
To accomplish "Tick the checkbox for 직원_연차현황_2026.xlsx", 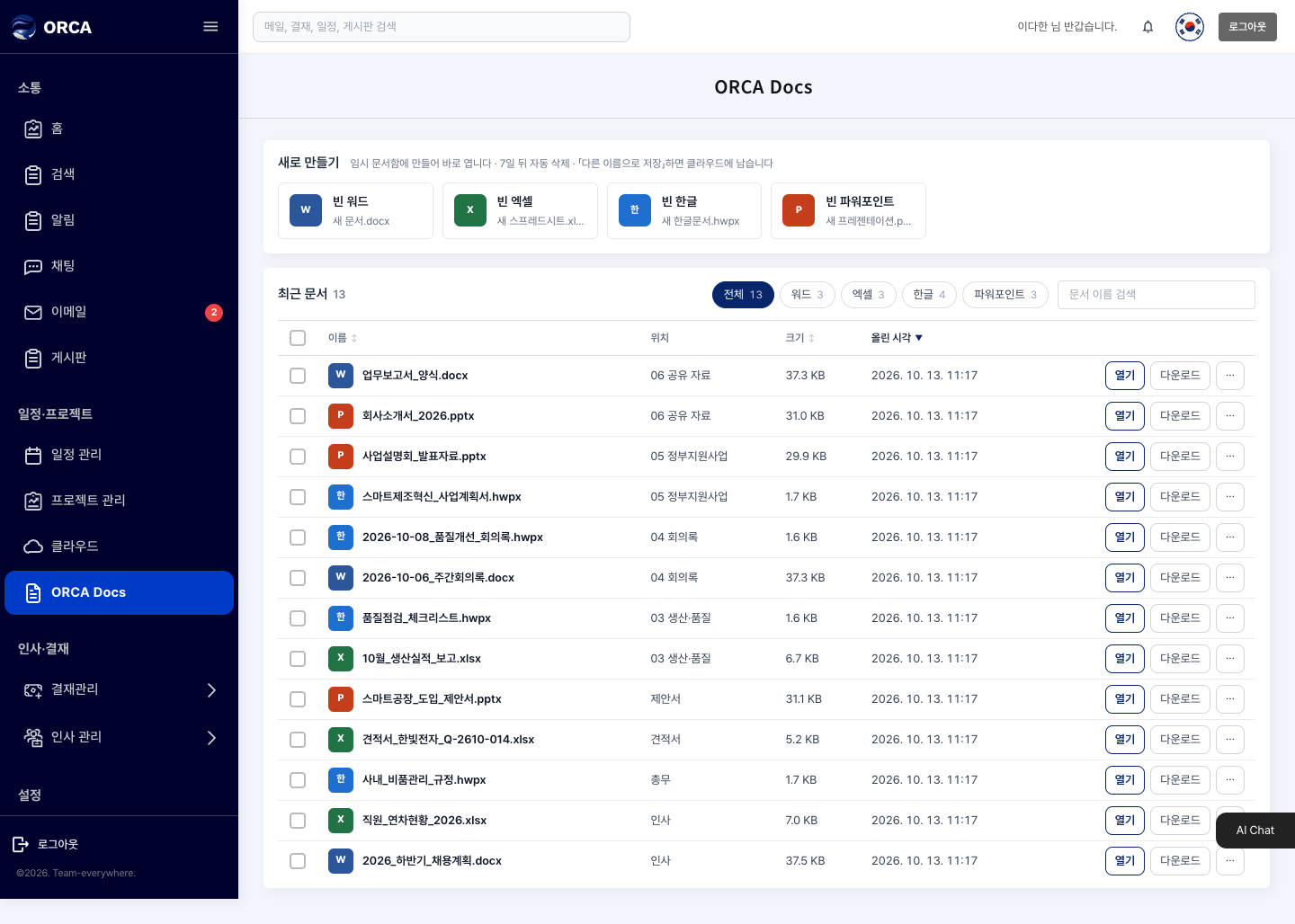I will click(298, 821).
